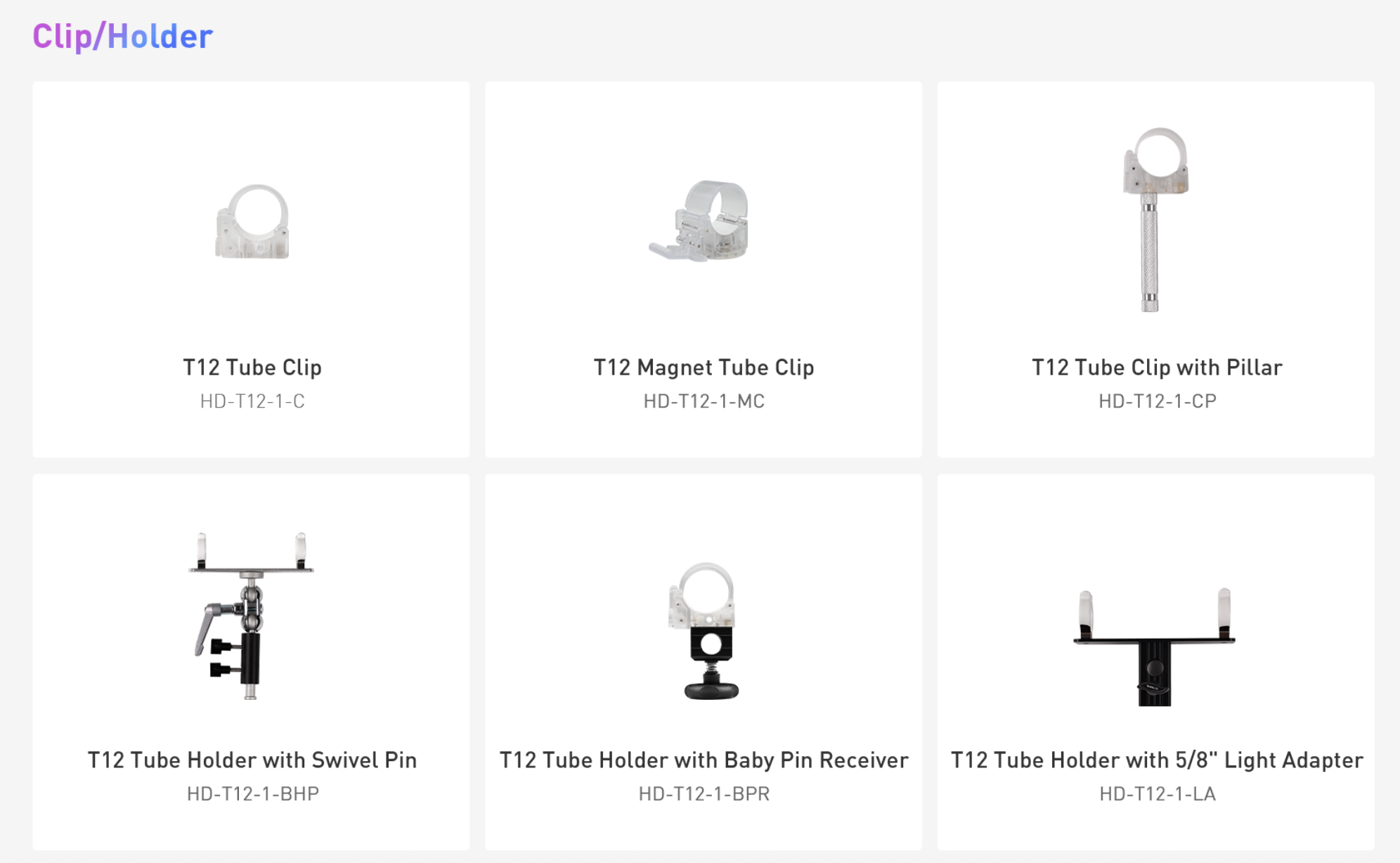This screenshot has height=863, width=1400.
Task: Click the Clip/Holder section heading
Action: tap(122, 37)
